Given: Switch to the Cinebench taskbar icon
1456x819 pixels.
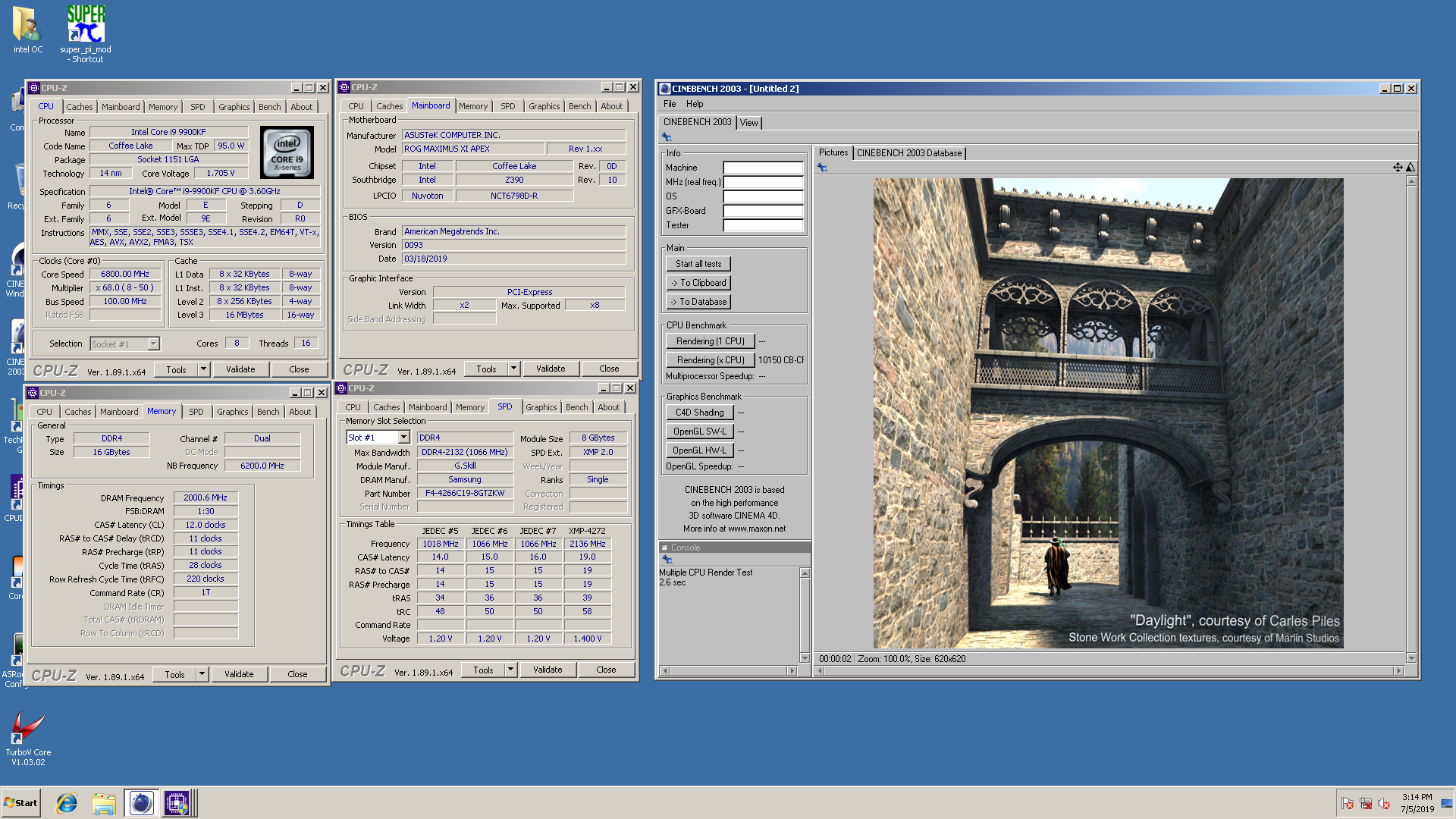Looking at the screenshot, I should 141,803.
